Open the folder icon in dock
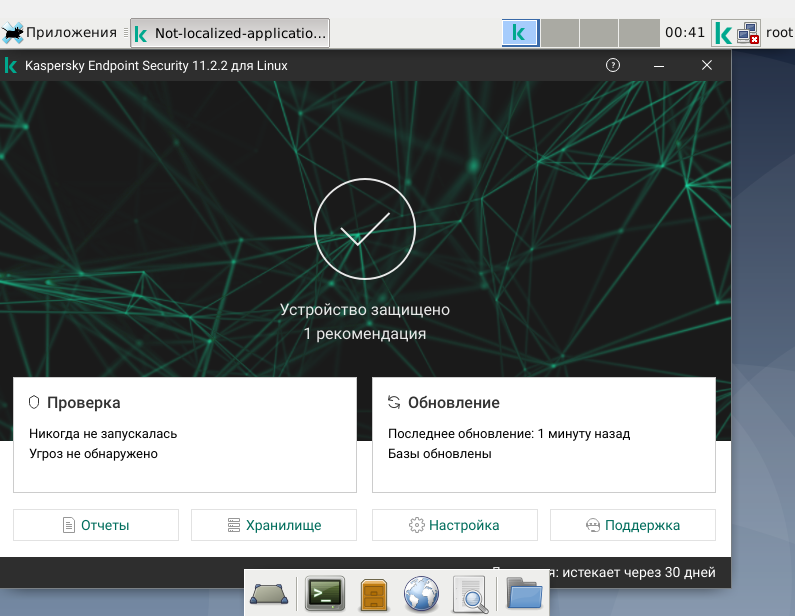 point(524,593)
